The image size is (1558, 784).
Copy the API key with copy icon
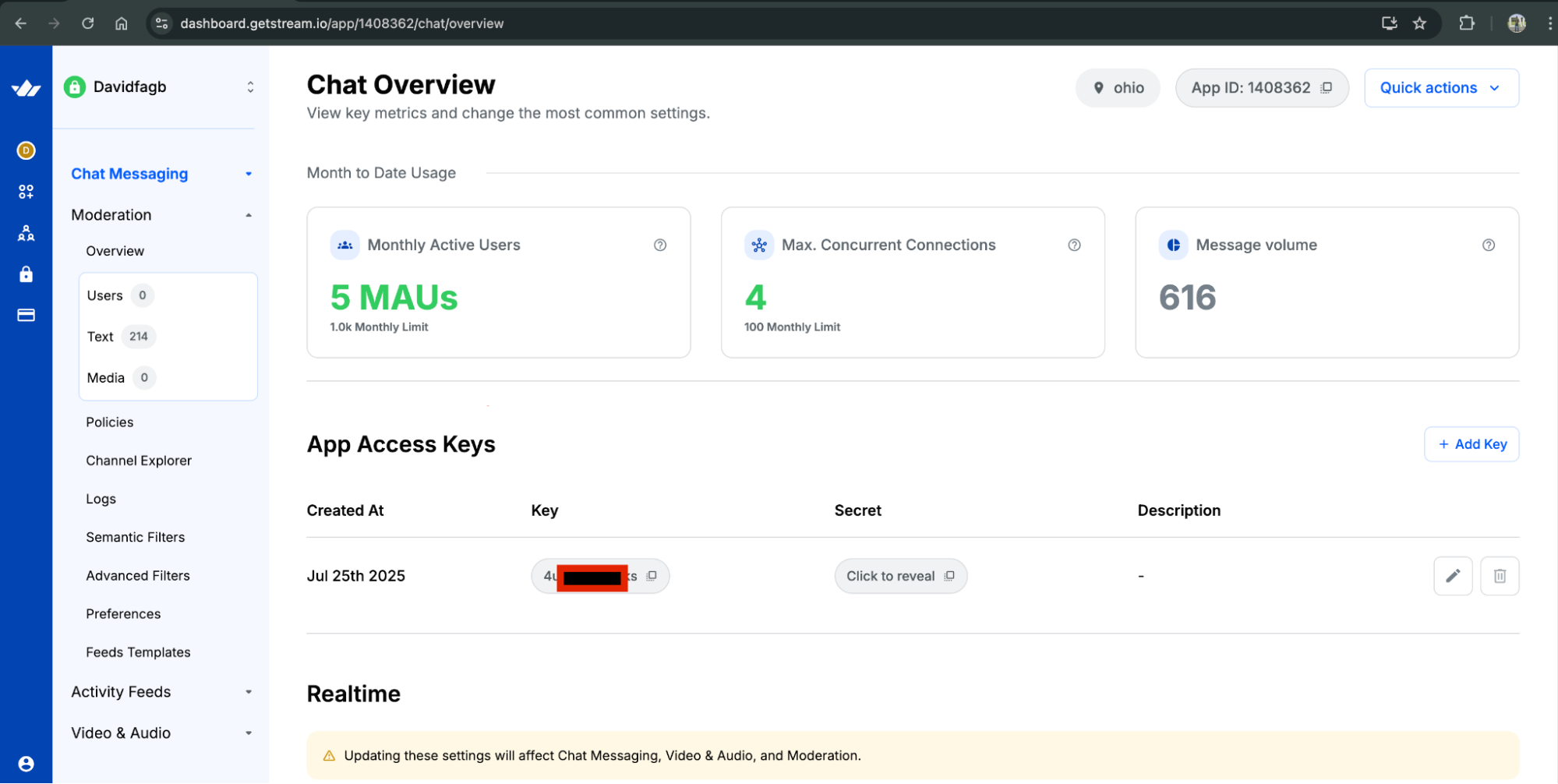click(652, 576)
